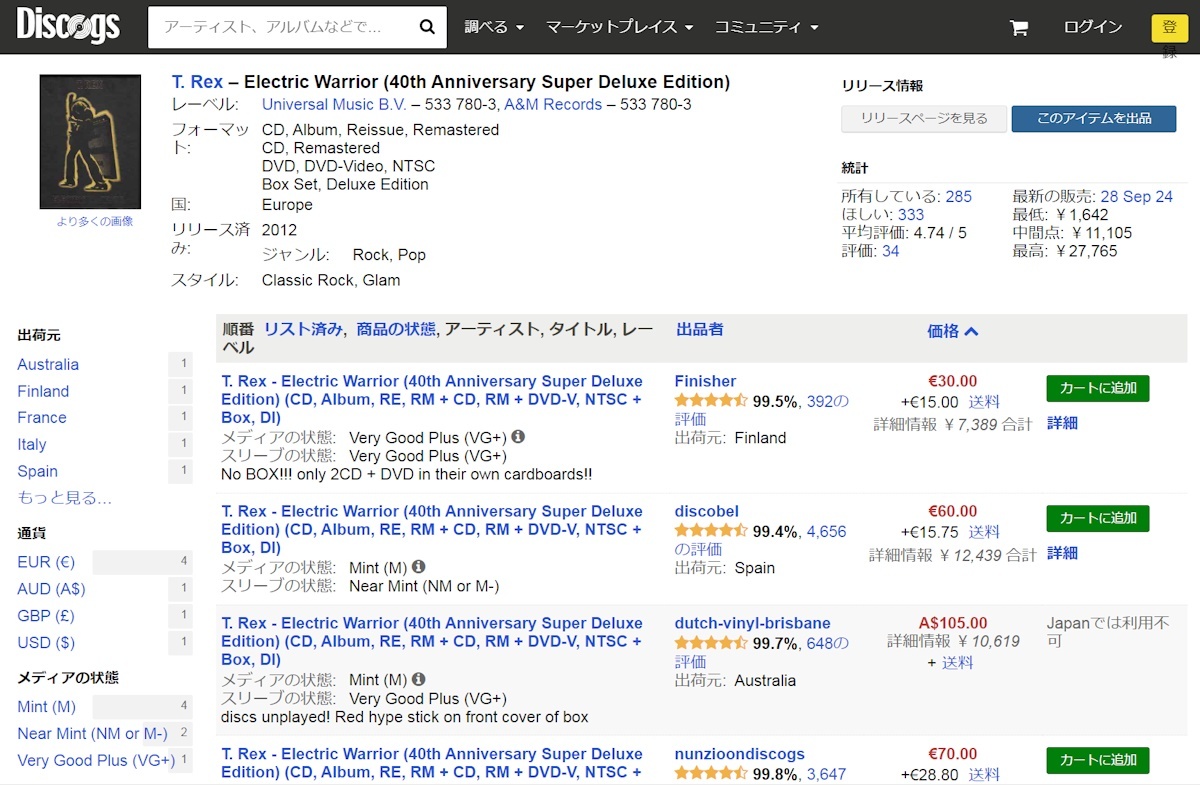Filter currency by EUR (€)
1200x785 pixels.
pyautogui.click(x=46, y=562)
